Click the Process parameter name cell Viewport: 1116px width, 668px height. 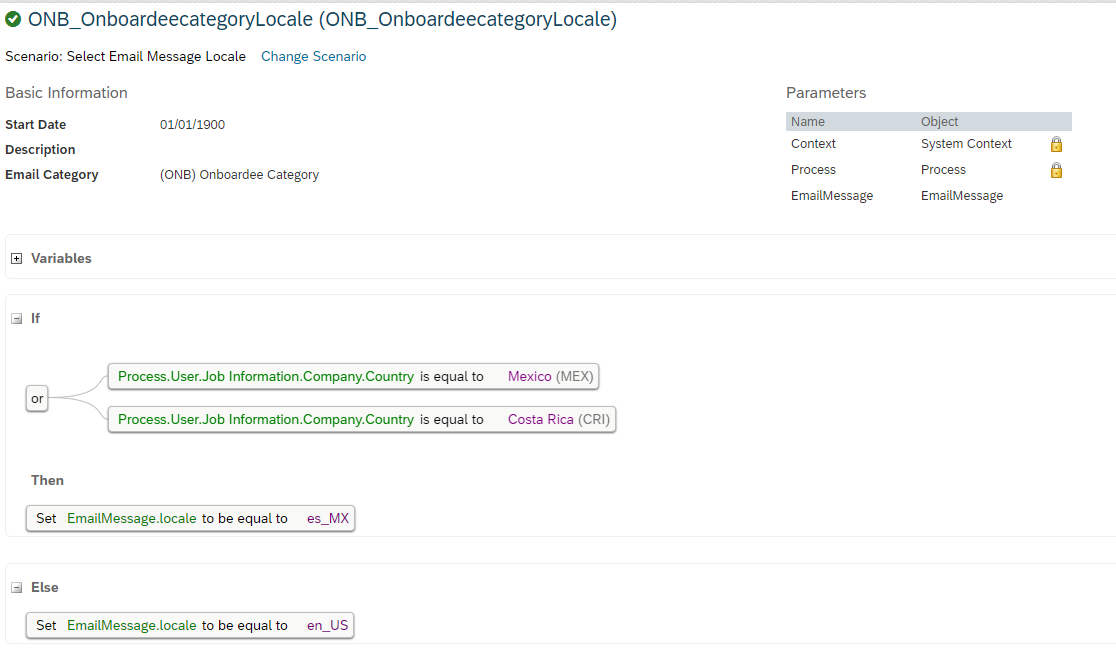[x=813, y=169]
